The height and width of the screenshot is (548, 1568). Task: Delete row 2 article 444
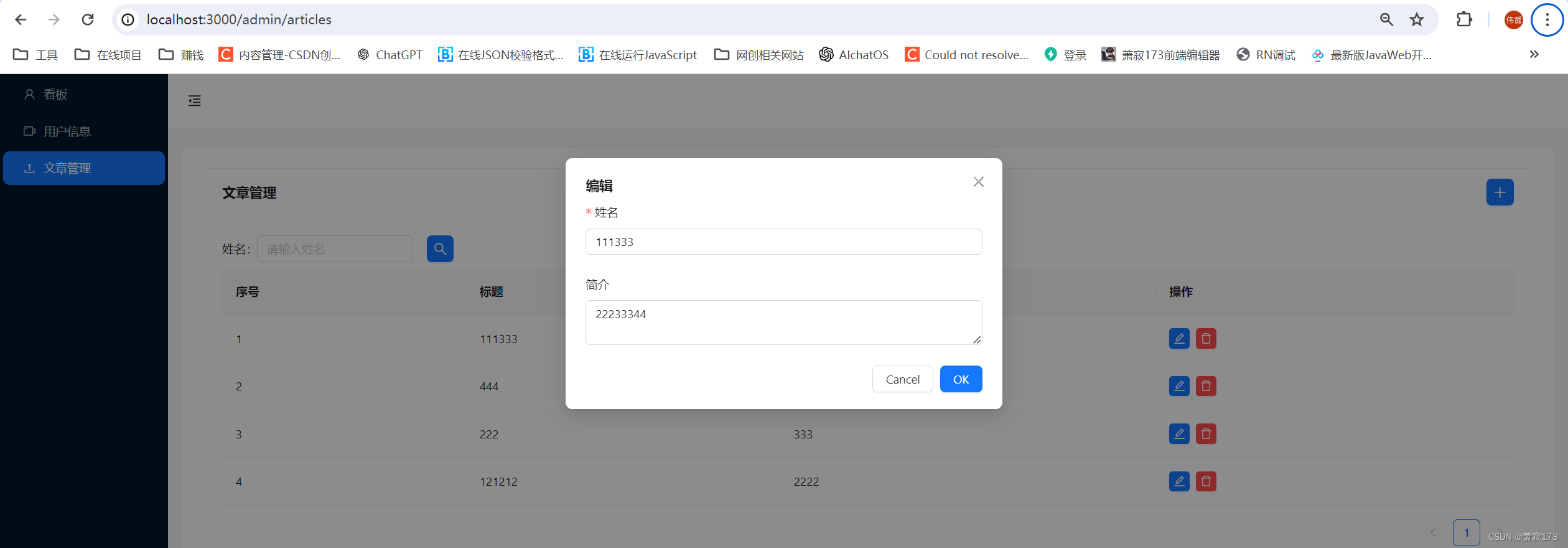click(1206, 386)
